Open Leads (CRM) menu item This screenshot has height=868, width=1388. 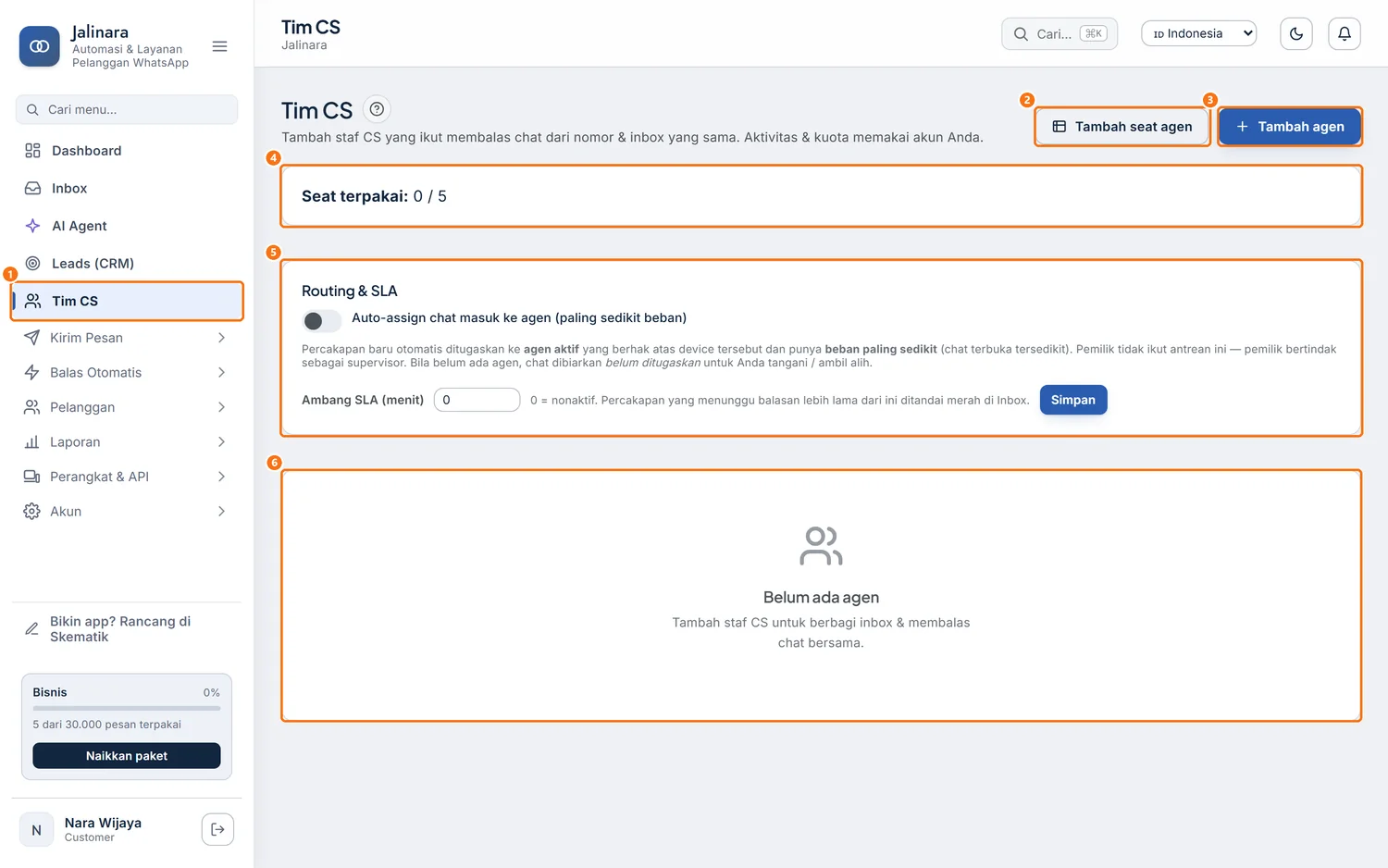(127, 264)
